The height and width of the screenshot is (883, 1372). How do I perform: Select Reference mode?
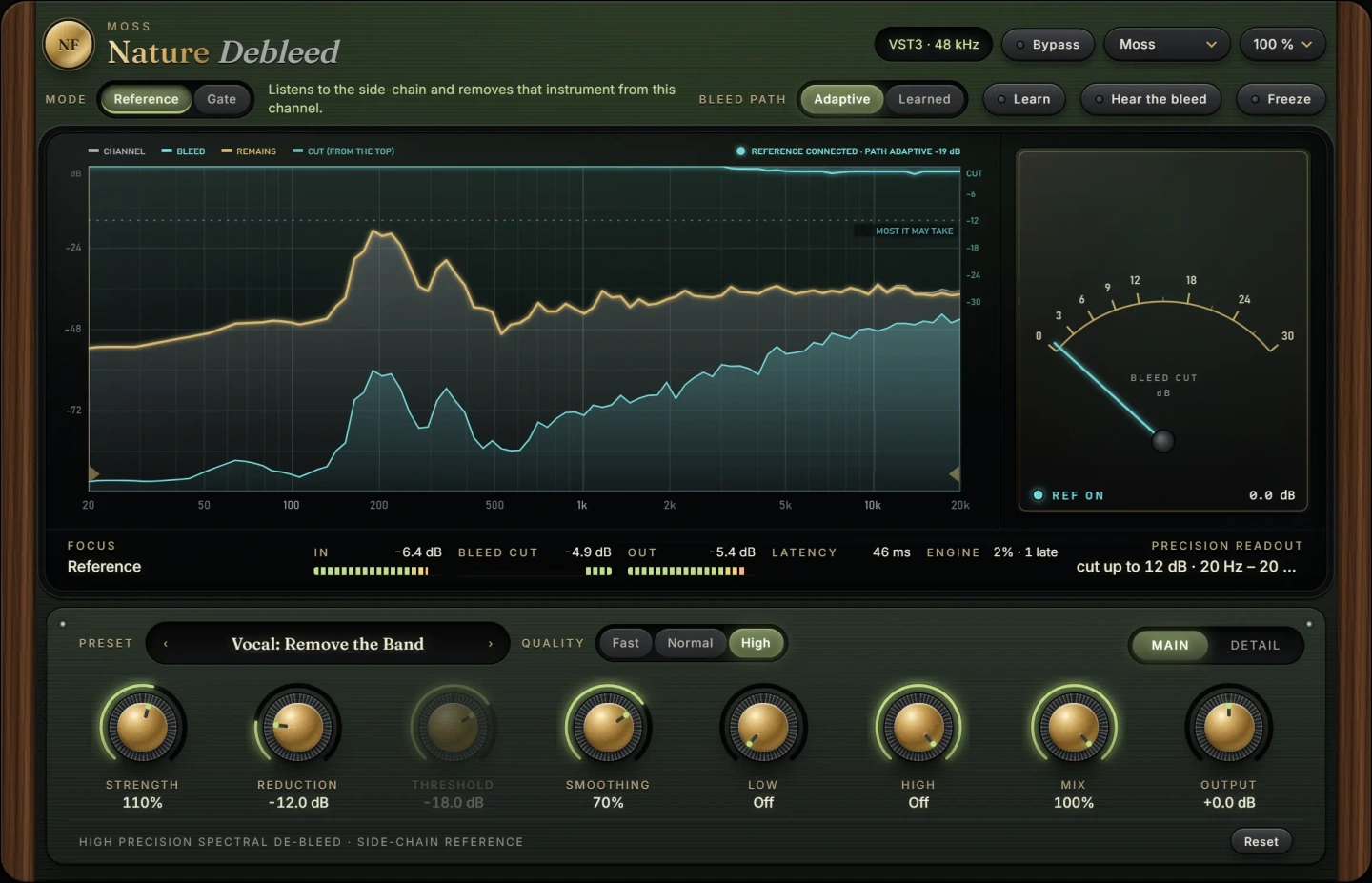tap(146, 99)
